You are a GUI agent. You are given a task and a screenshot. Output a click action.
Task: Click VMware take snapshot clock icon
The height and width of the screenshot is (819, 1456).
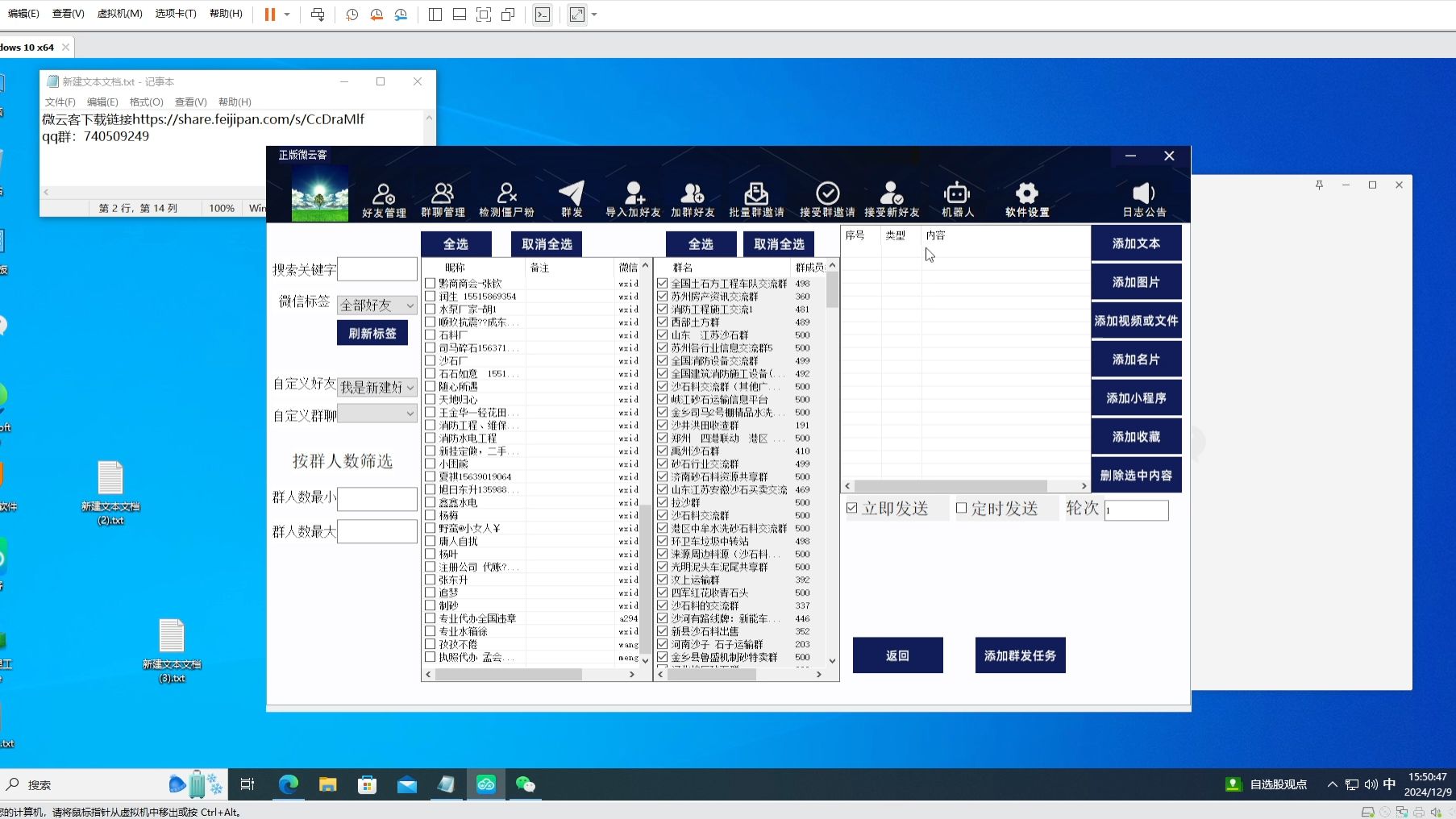tap(352, 15)
